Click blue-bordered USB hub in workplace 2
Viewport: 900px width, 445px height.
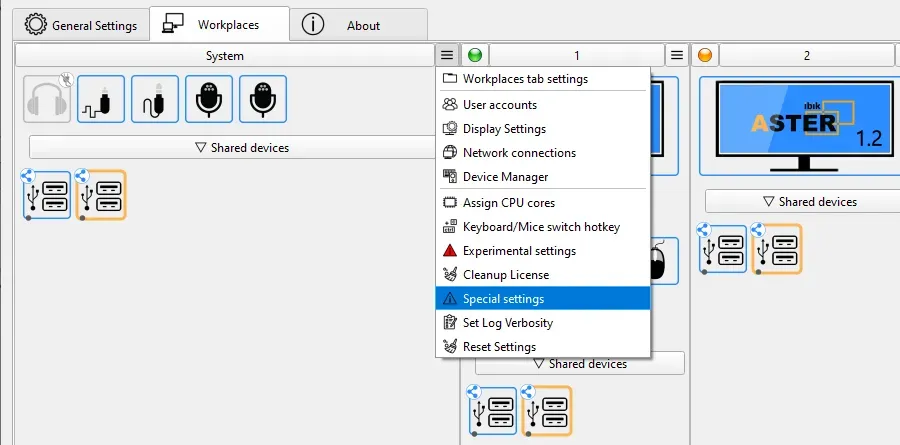click(x=723, y=249)
